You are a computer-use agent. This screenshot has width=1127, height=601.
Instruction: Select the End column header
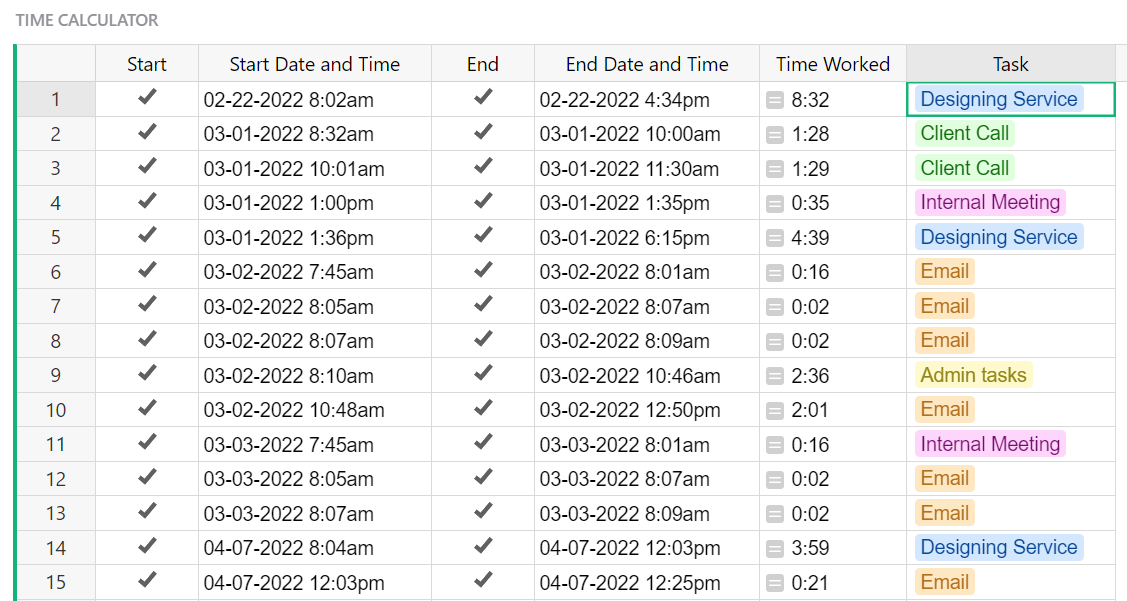pos(483,63)
